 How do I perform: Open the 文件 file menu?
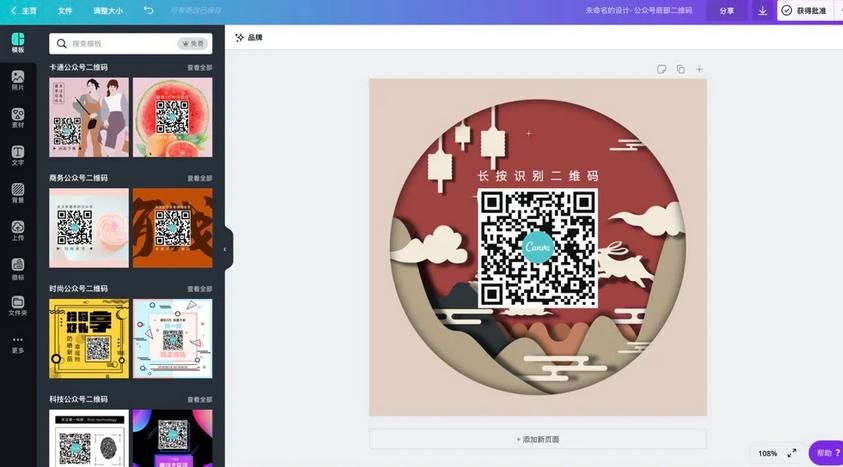click(65, 11)
